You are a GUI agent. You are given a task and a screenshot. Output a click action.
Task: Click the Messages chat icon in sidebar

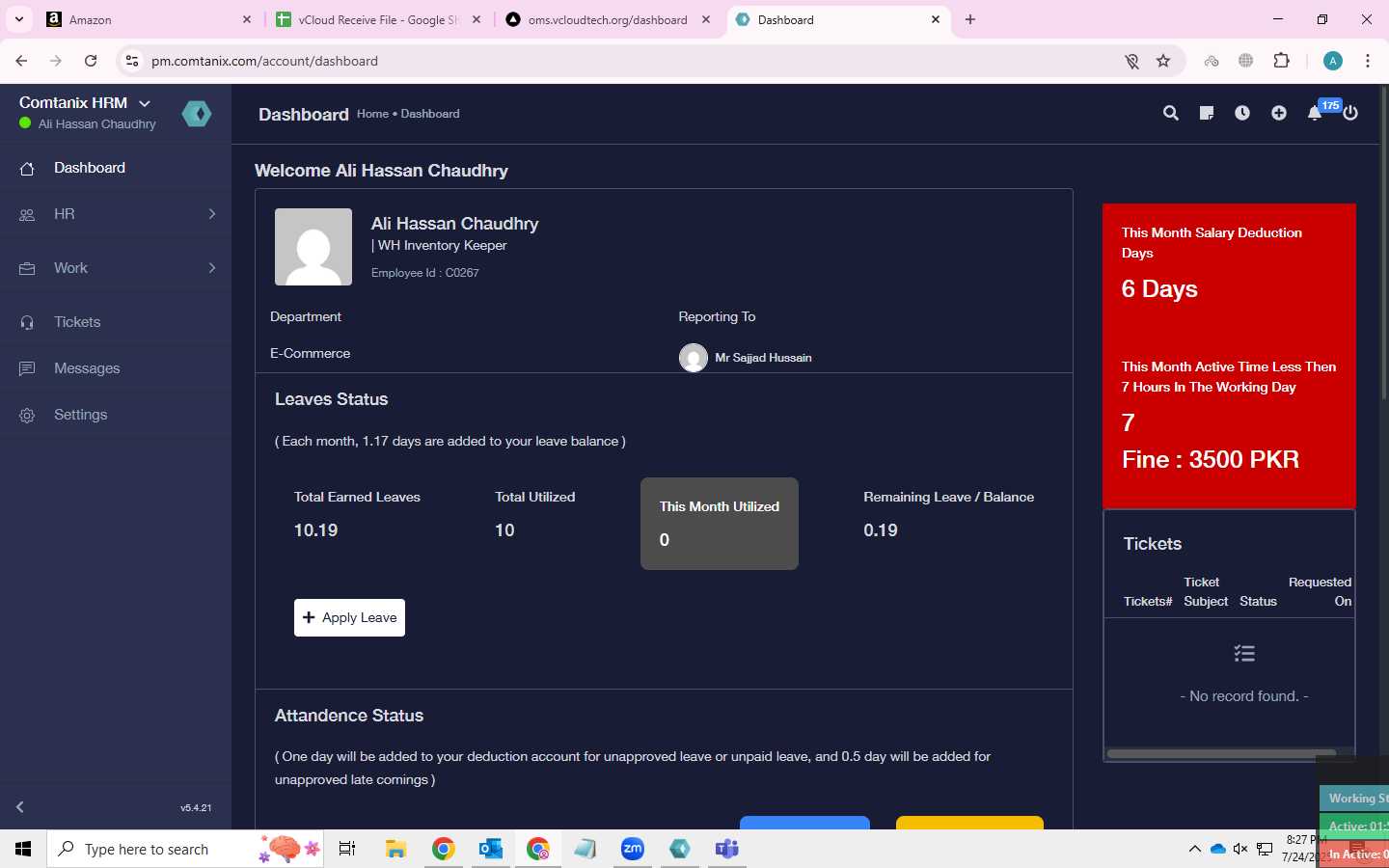click(x=27, y=369)
